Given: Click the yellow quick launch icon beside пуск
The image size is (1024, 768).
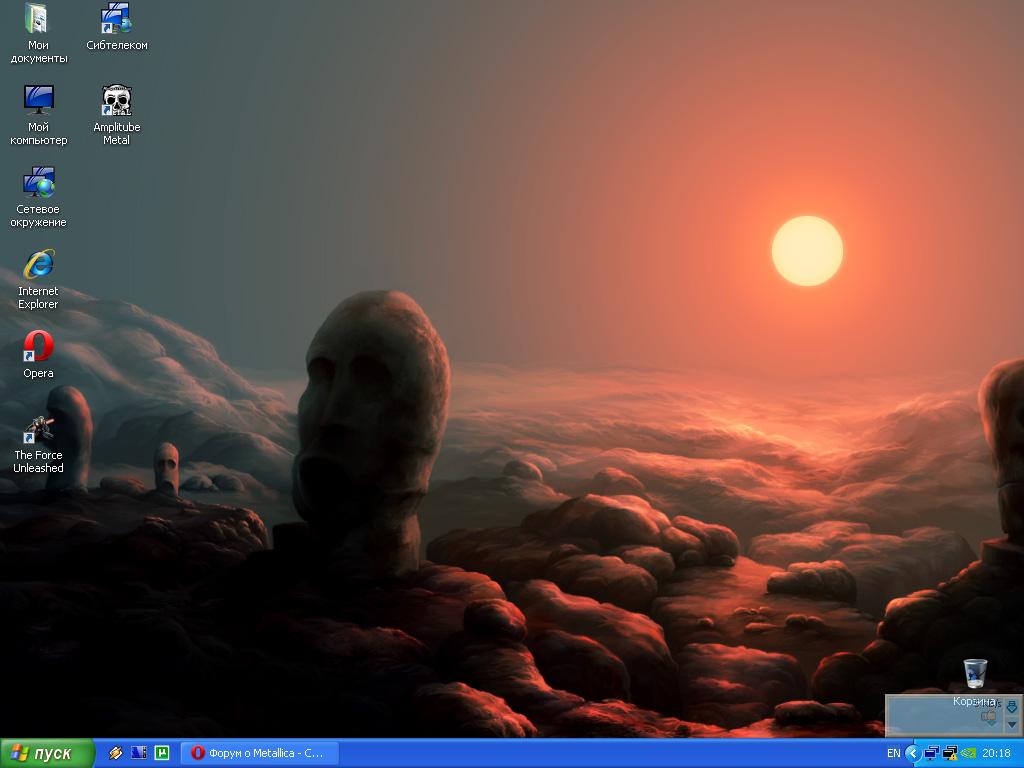Looking at the screenshot, I should click(116, 753).
